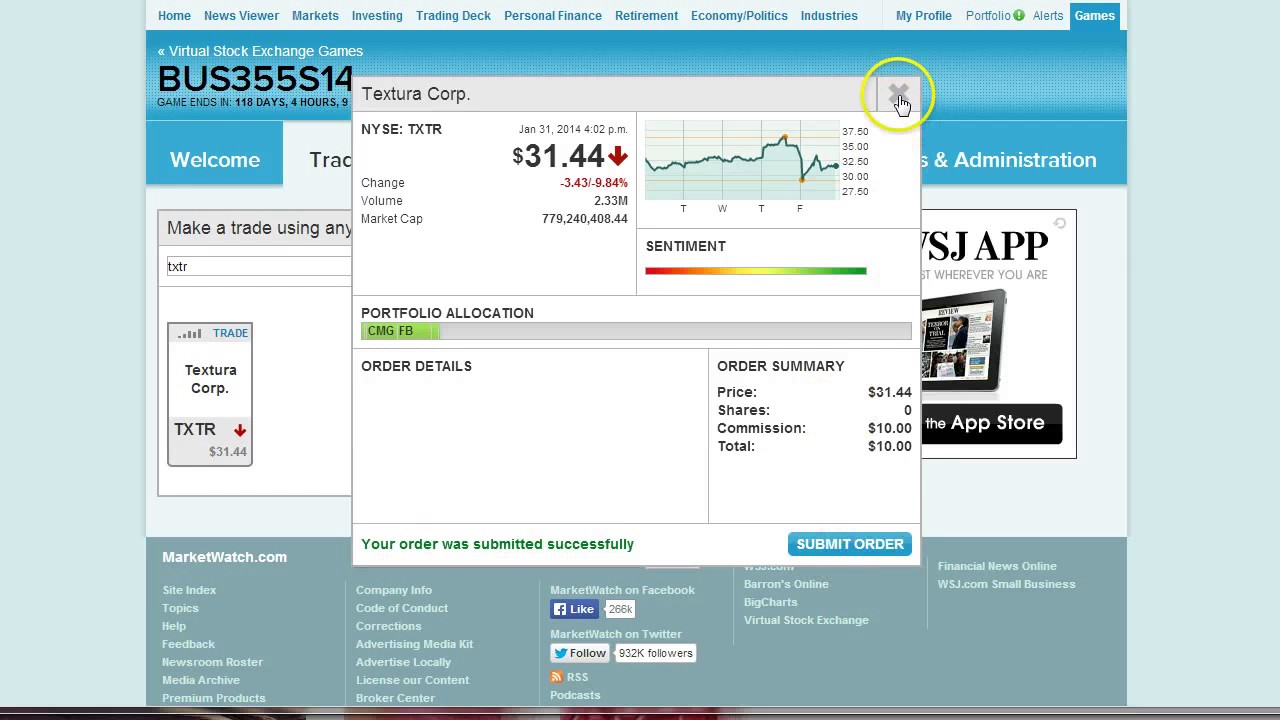Click the sentiment gradient bar

coord(756,270)
